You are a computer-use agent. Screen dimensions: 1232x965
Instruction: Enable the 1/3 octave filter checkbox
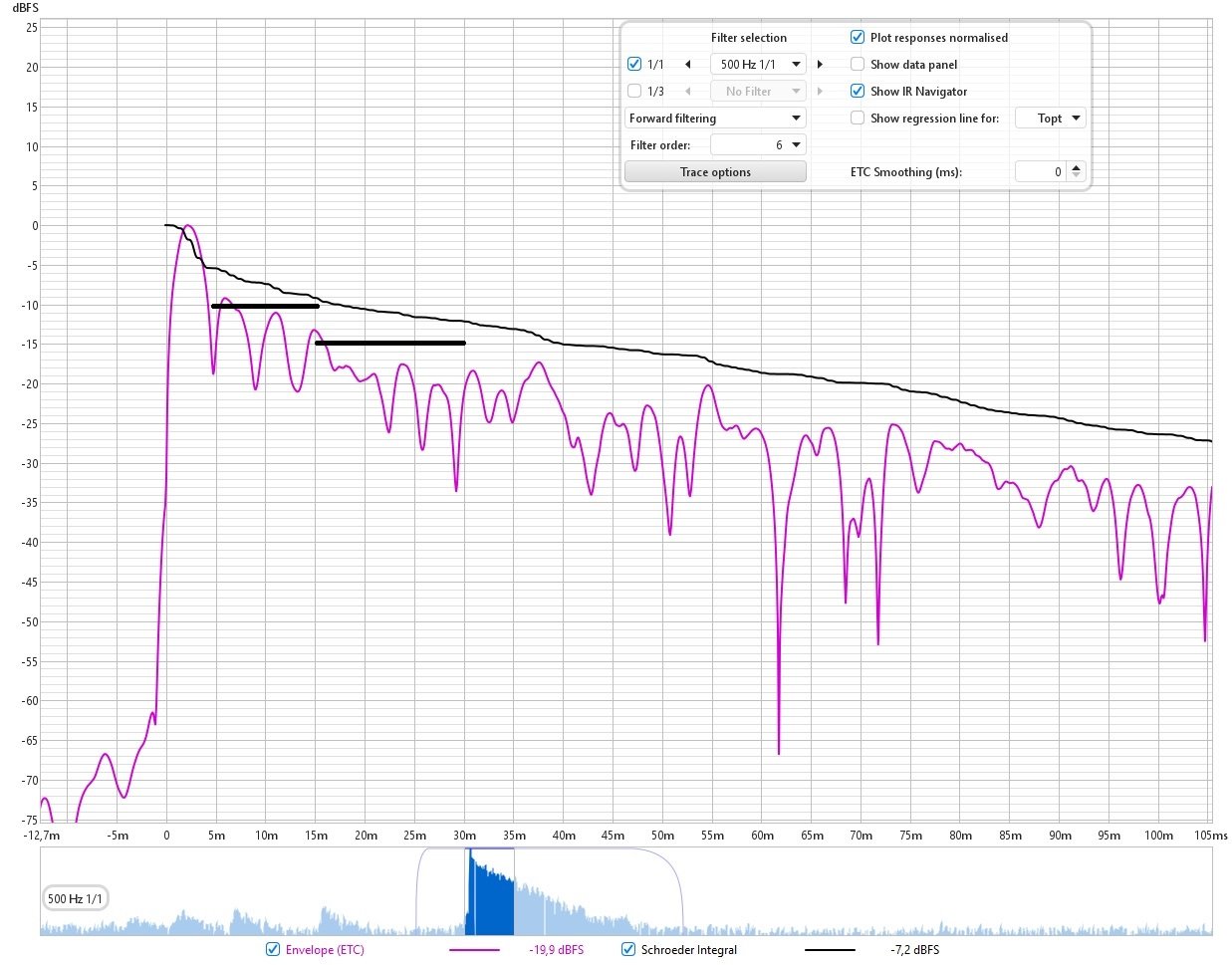point(634,92)
